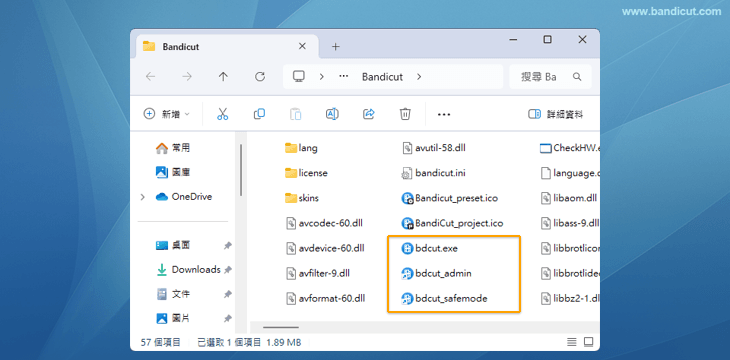
Task: Open the 新增 dropdown
Action: (x=167, y=114)
